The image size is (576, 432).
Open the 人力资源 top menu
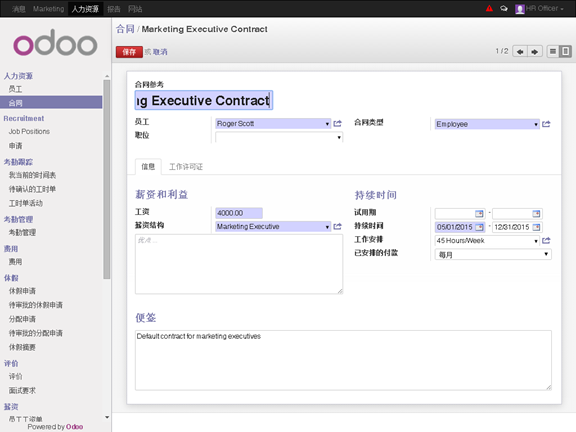tap(85, 9)
